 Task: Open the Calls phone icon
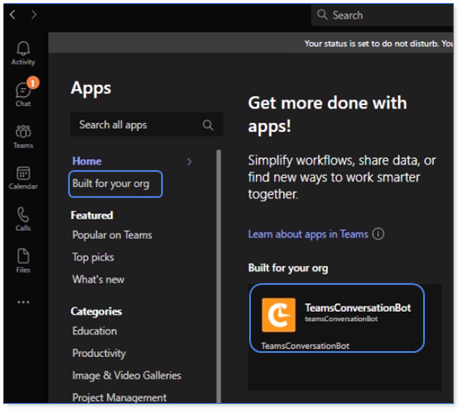tap(23, 219)
